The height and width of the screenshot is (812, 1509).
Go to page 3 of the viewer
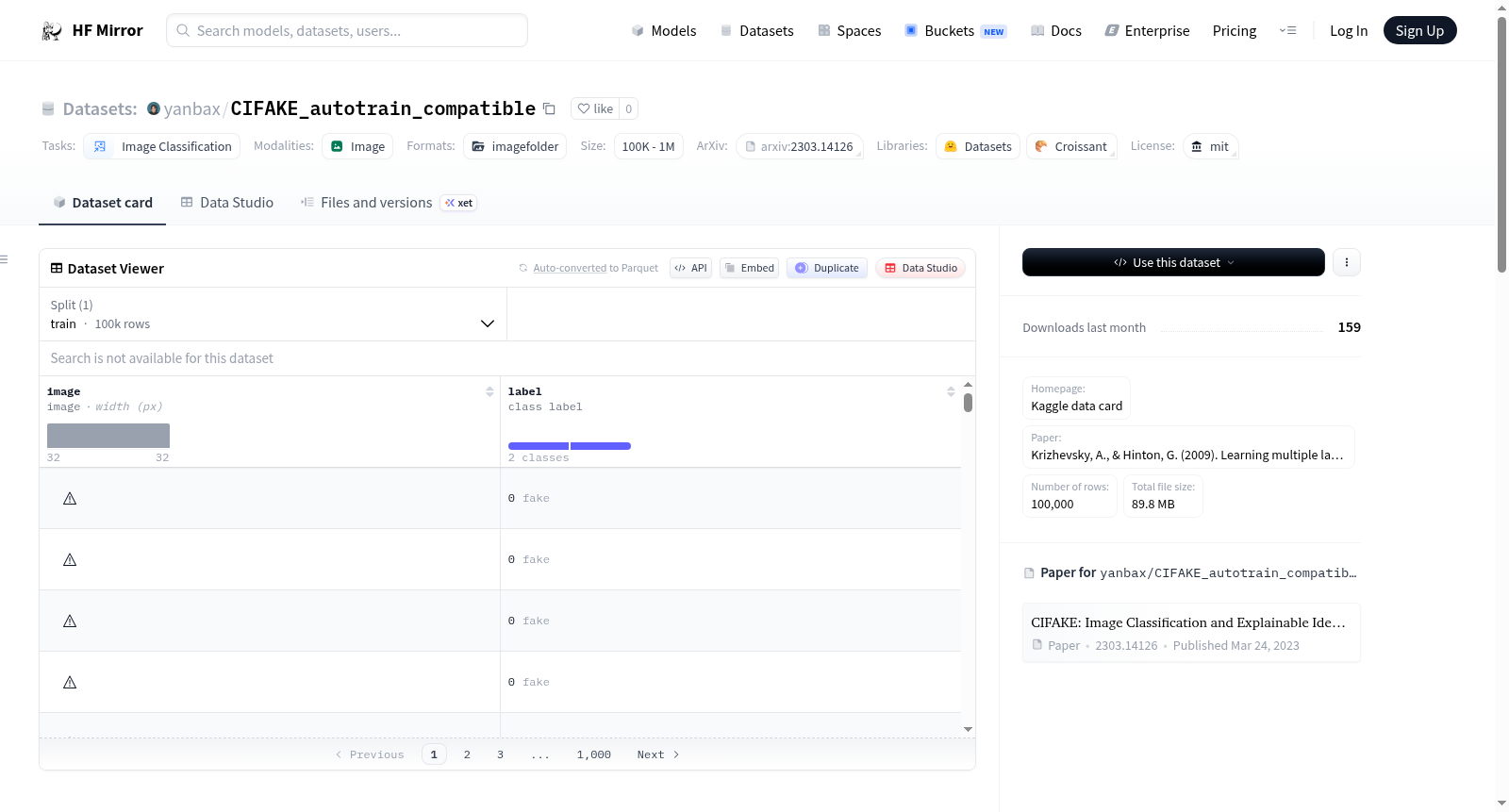pyautogui.click(x=500, y=754)
